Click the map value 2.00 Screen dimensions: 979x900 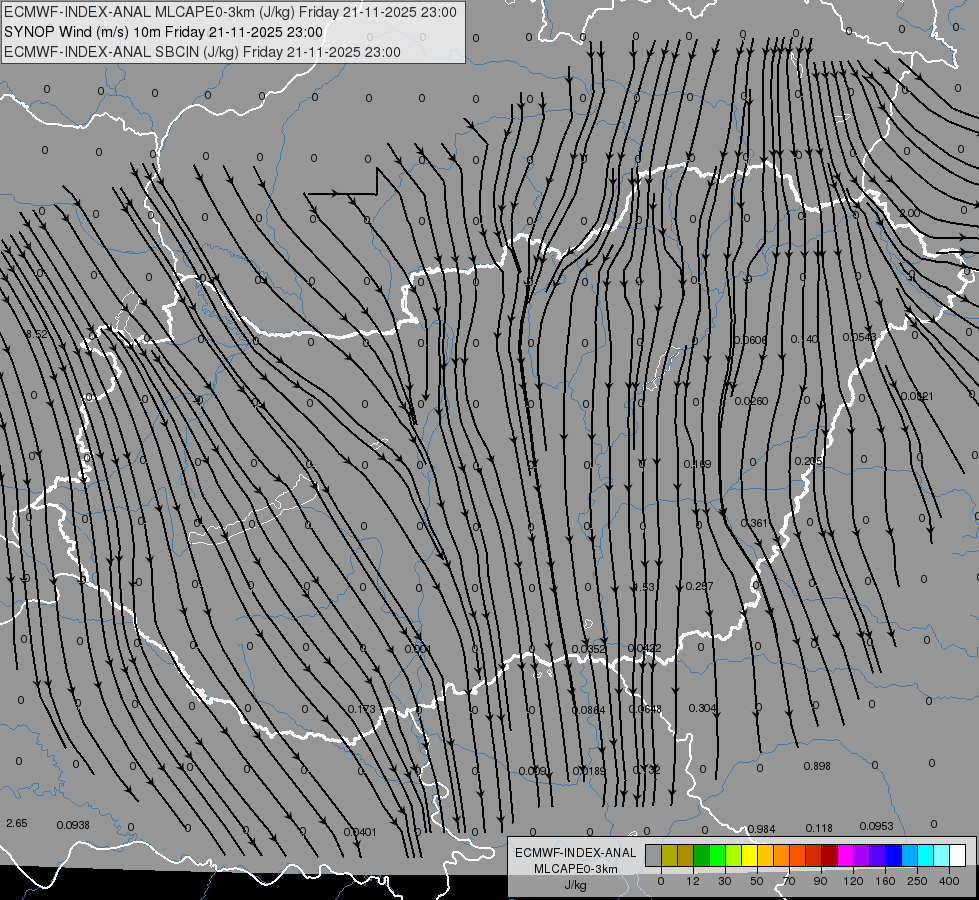[x=909, y=214]
